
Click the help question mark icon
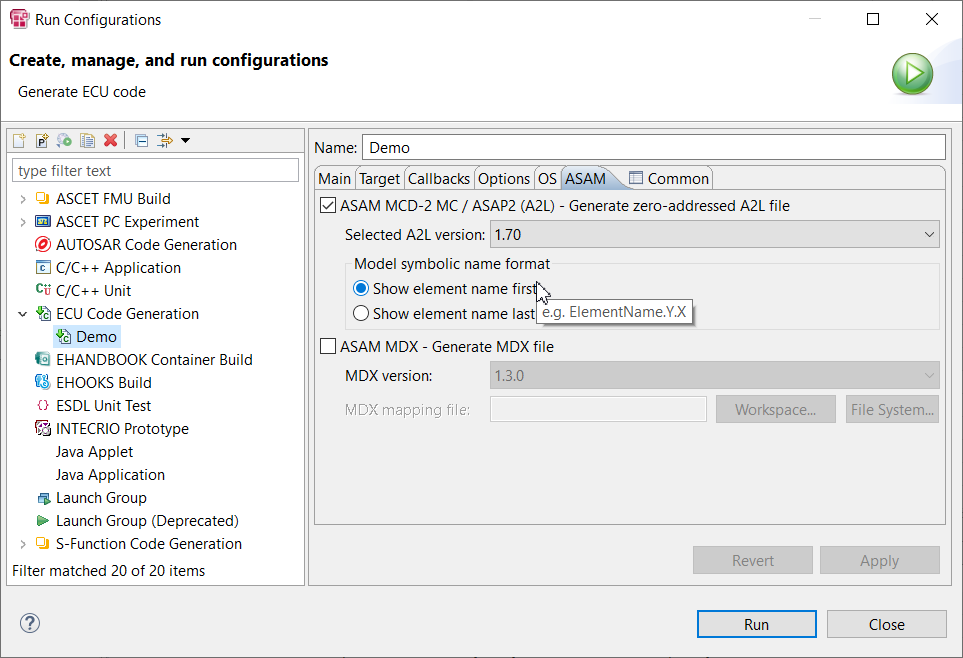tap(29, 623)
